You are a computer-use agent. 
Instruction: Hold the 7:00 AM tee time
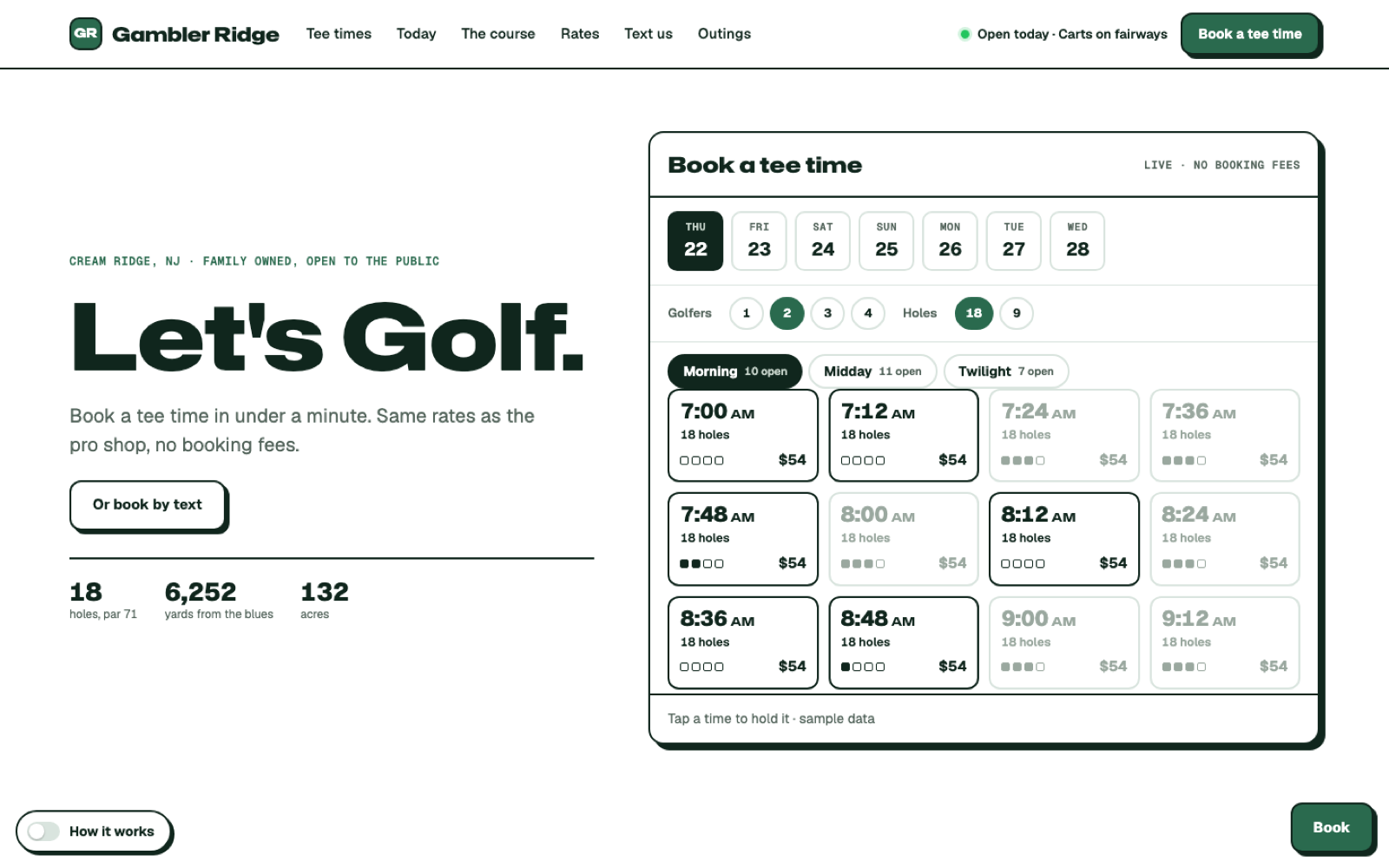coord(743,436)
